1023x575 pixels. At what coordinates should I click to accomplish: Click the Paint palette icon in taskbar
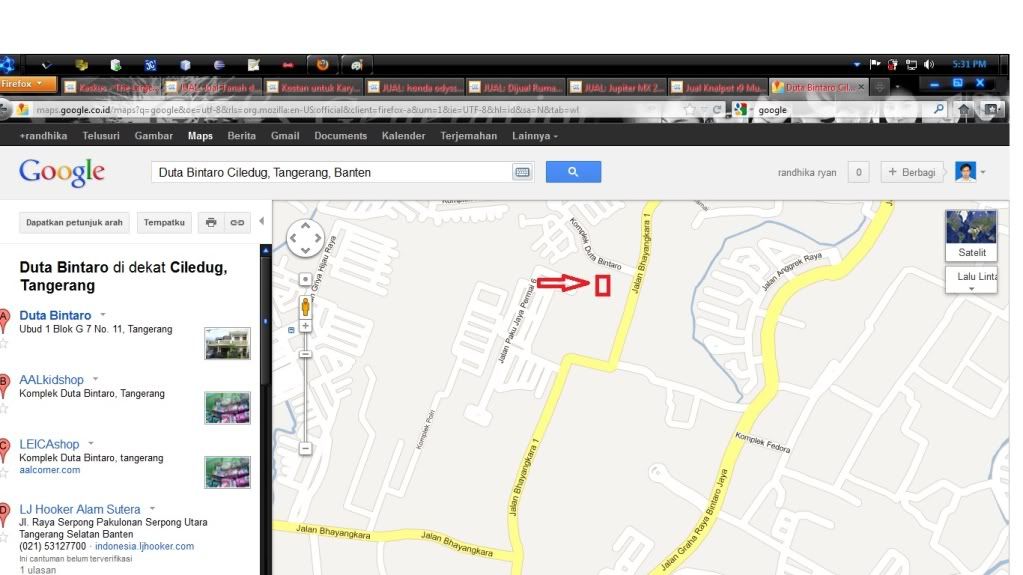pyautogui.click(x=356, y=65)
